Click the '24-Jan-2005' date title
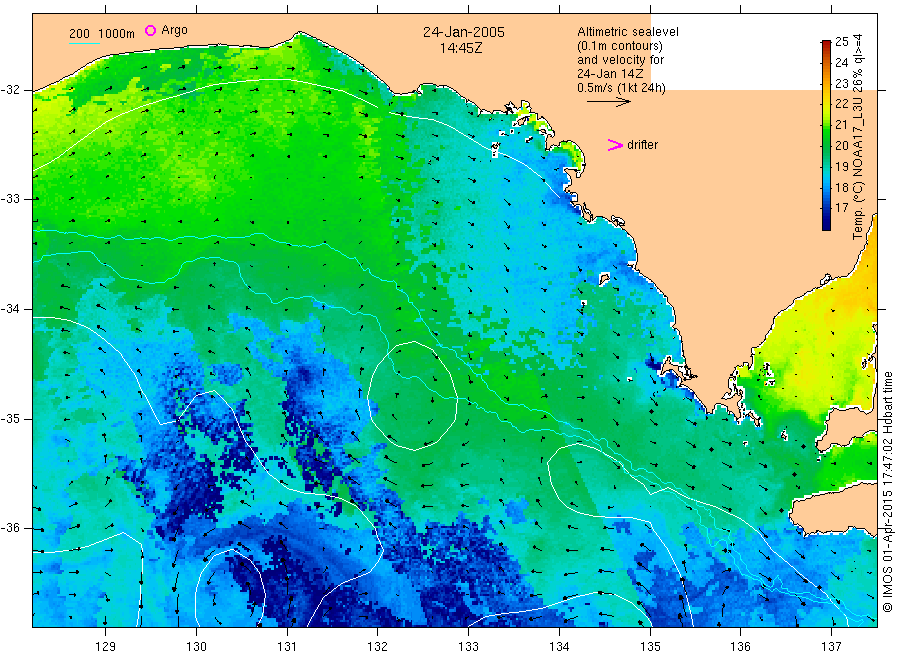The width and height of the screenshot is (900, 660). [464, 32]
